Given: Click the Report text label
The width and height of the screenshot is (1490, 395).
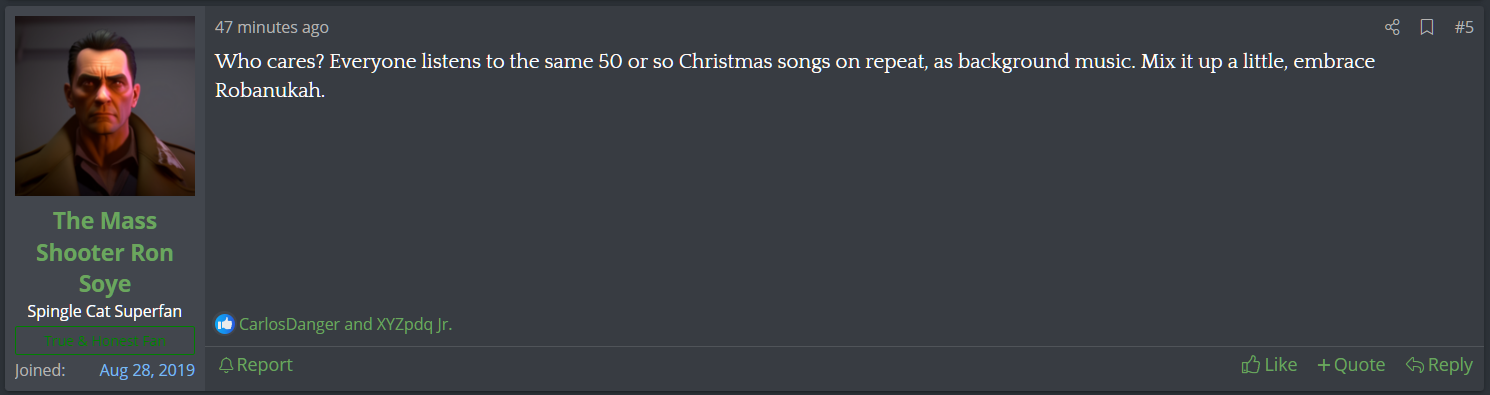Looking at the screenshot, I should tap(265, 365).
